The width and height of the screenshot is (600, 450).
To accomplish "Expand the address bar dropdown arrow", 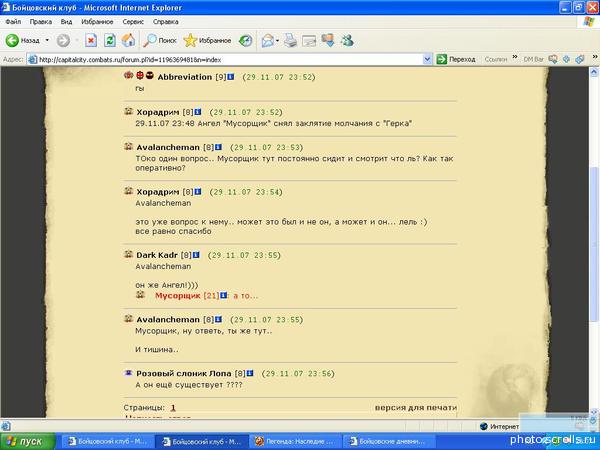I will 427,60.
